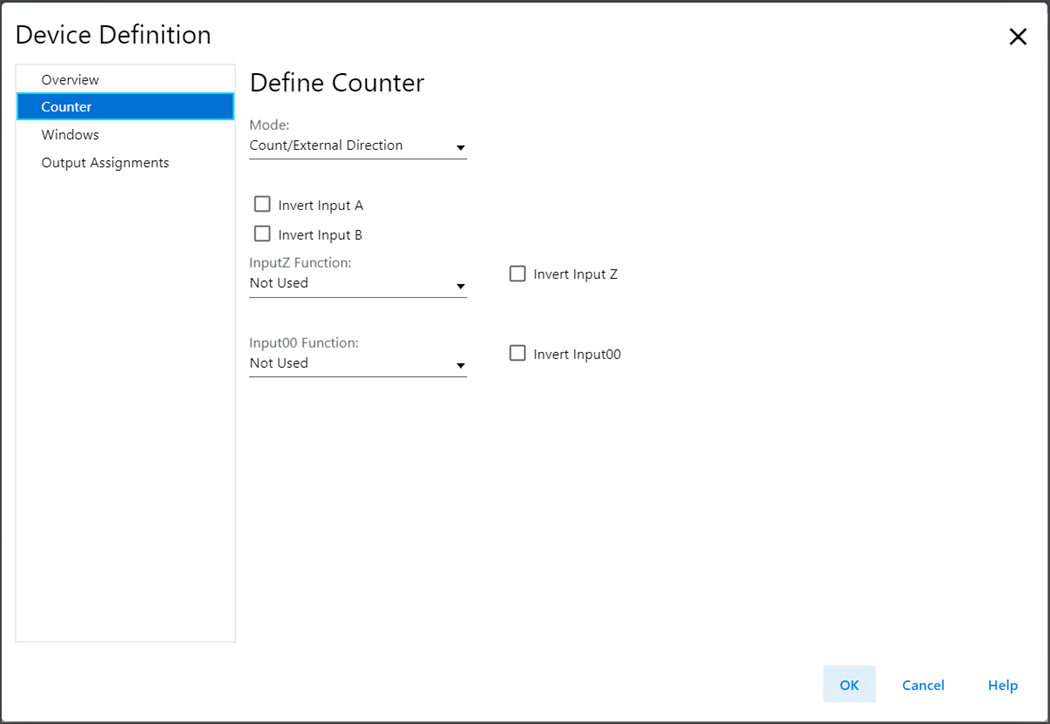
Task: Close the Device Definition dialog
Action: coord(1017,37)
